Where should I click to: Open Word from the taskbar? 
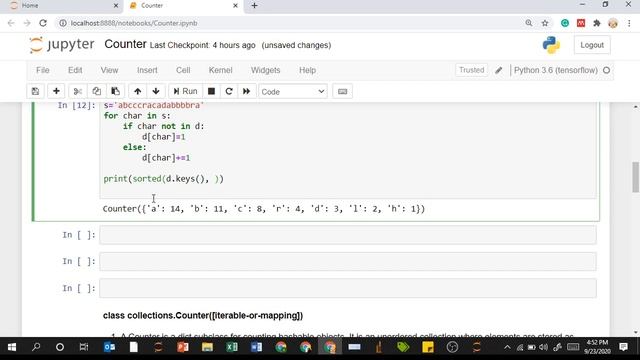tap(256, 347)
